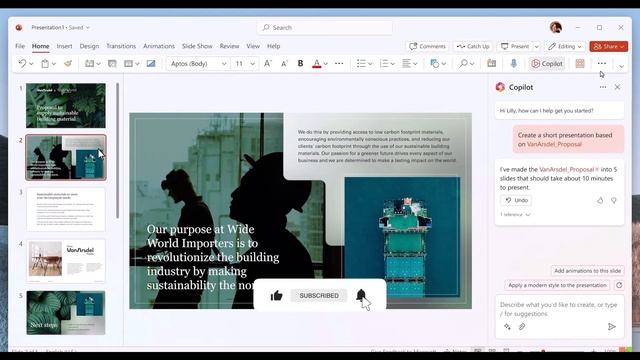Open the Paste options dropdown arrow
Viewport: 640px width, 360px height.
54,64
